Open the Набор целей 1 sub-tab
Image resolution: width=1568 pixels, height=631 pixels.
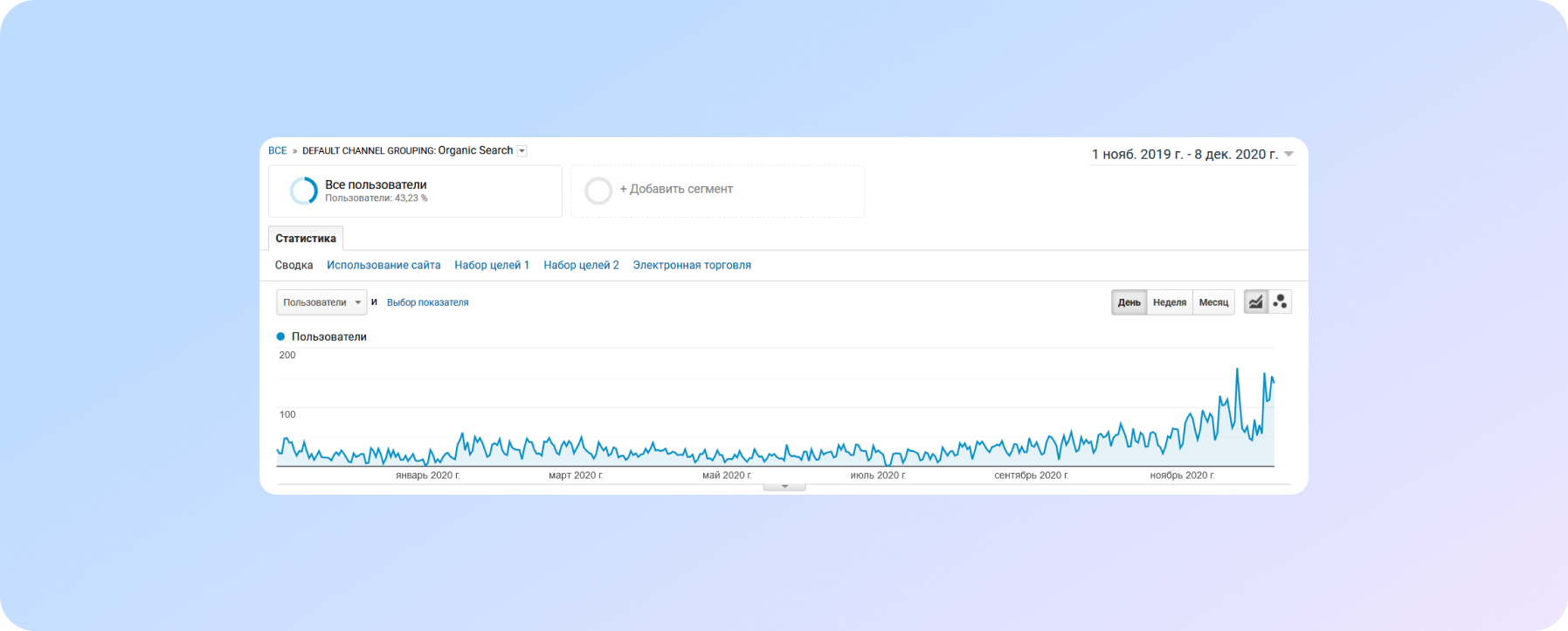point(492,265)
